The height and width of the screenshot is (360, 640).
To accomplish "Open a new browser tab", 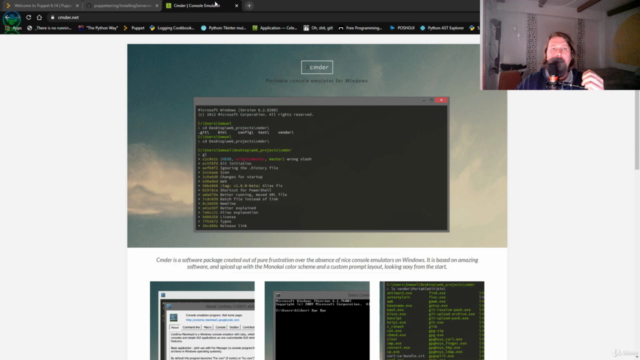I will click(249, 6).
